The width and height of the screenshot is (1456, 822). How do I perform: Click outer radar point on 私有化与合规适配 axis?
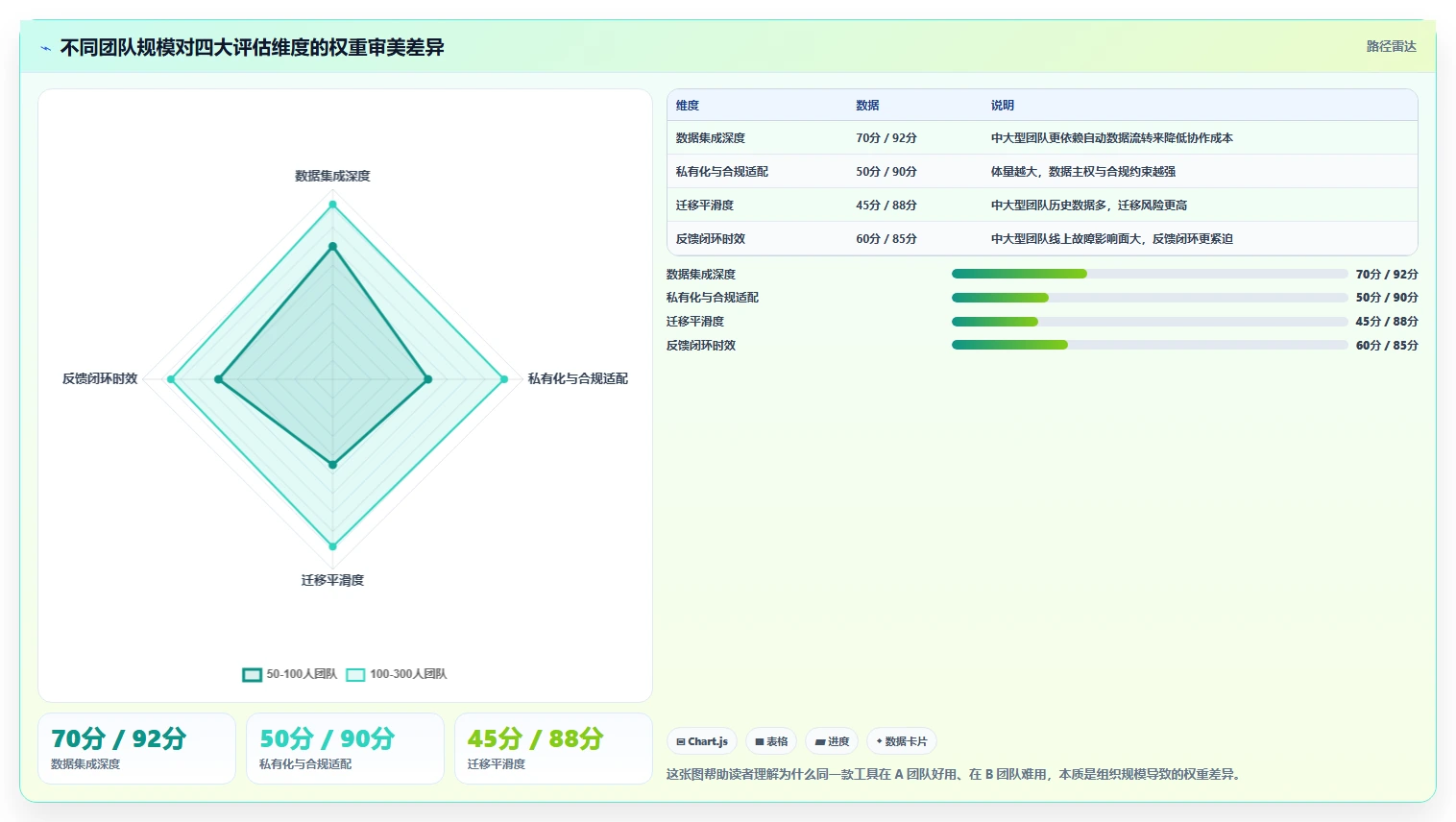point(504,379)
